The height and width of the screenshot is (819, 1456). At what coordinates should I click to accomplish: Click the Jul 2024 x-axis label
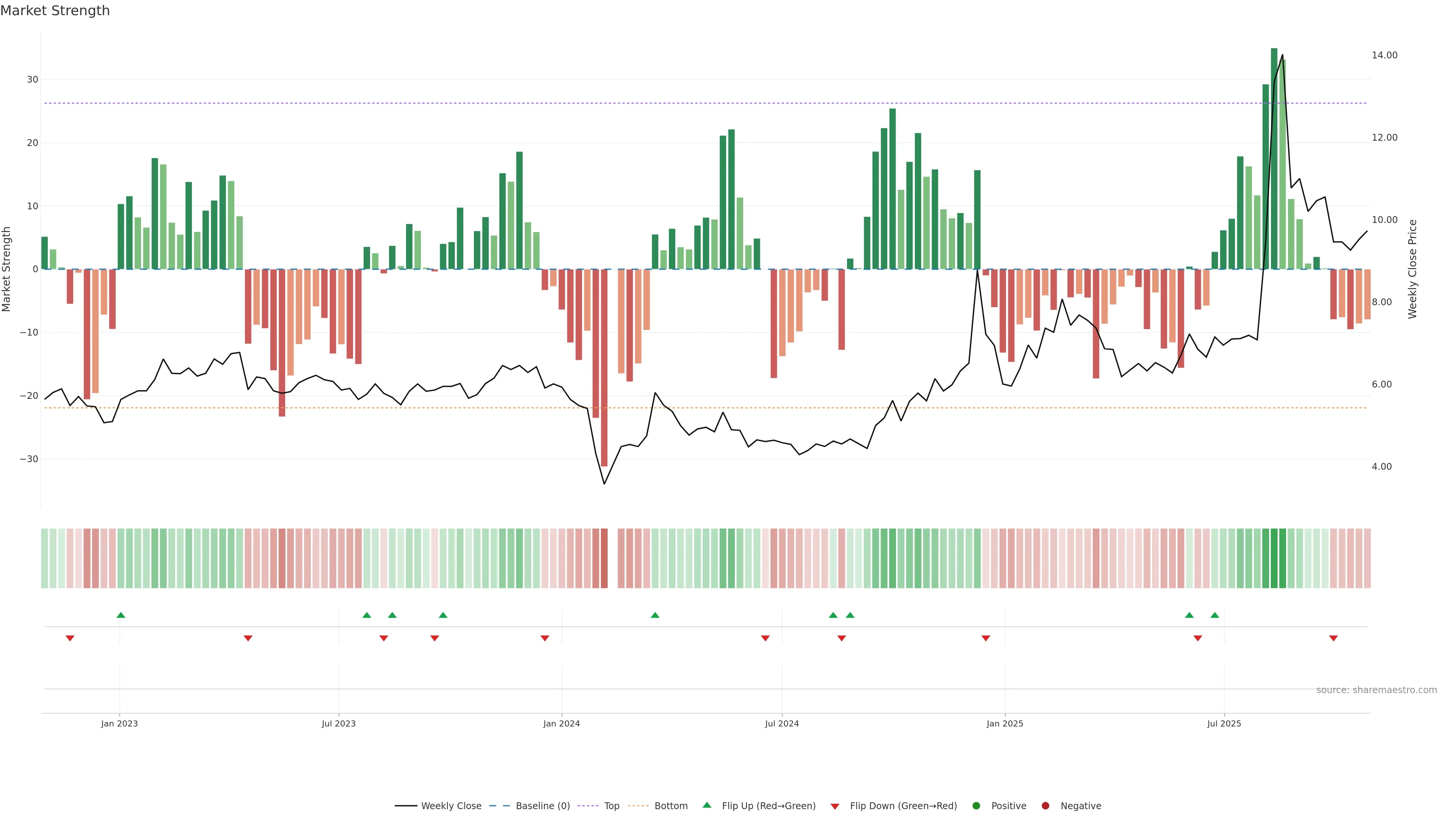(782, 723)
